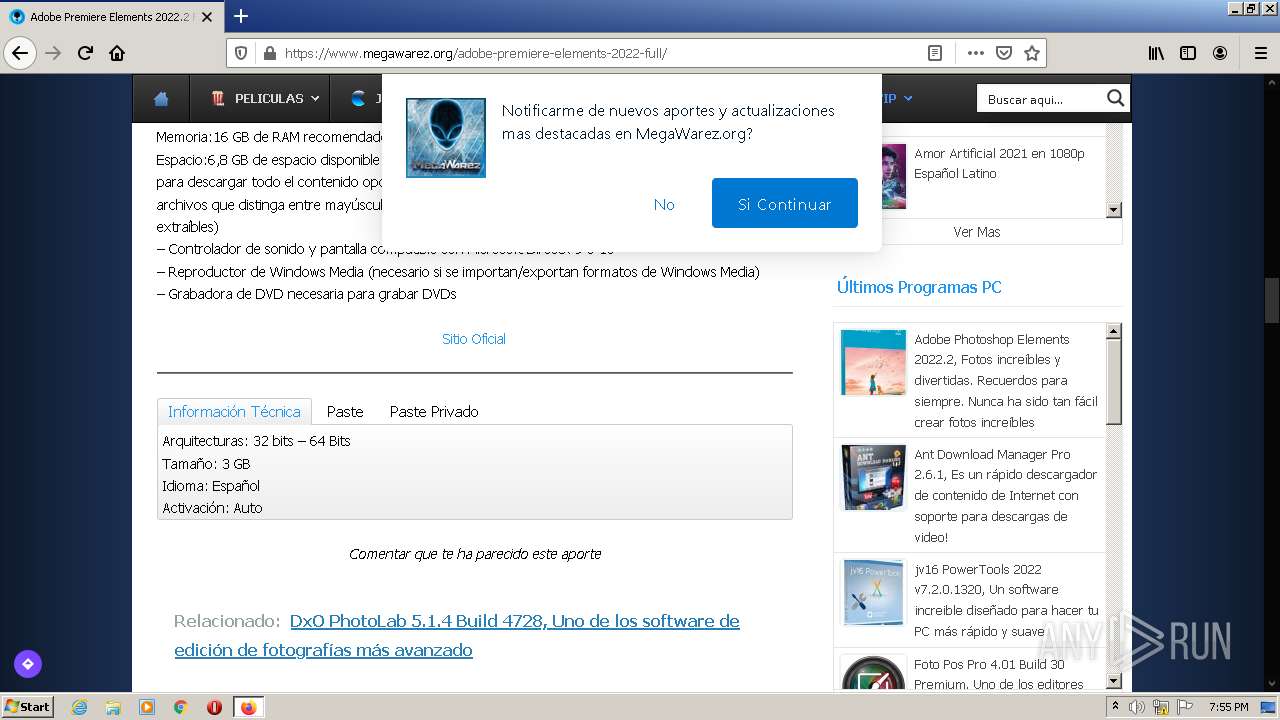The height and width of the screenshot is (720, 1280).
Task: Save the page to Pocket
Action: (1004, 53)
